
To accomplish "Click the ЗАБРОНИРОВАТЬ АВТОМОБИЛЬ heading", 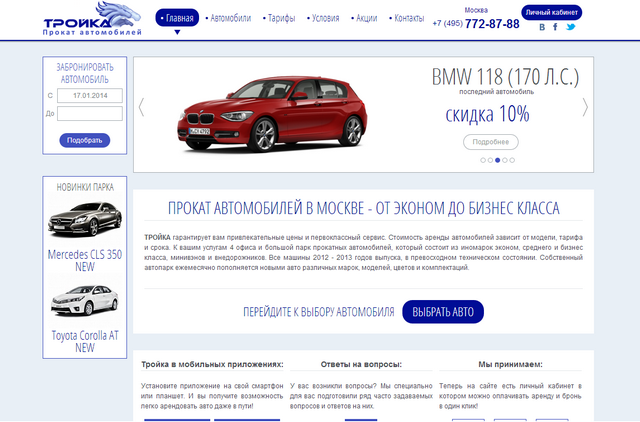I will 84,73.
